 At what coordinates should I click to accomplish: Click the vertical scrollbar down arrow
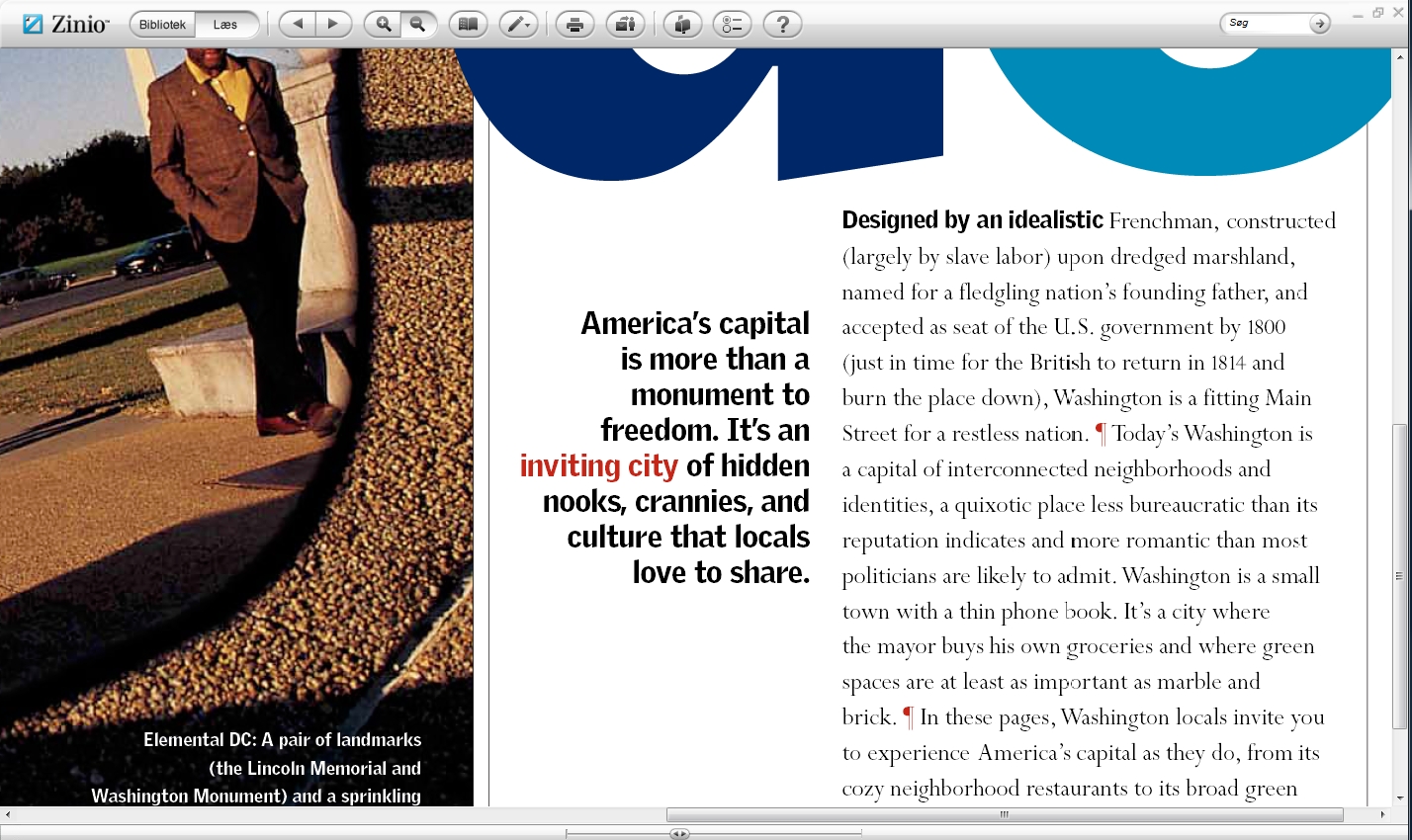[x=1399, y=798]
